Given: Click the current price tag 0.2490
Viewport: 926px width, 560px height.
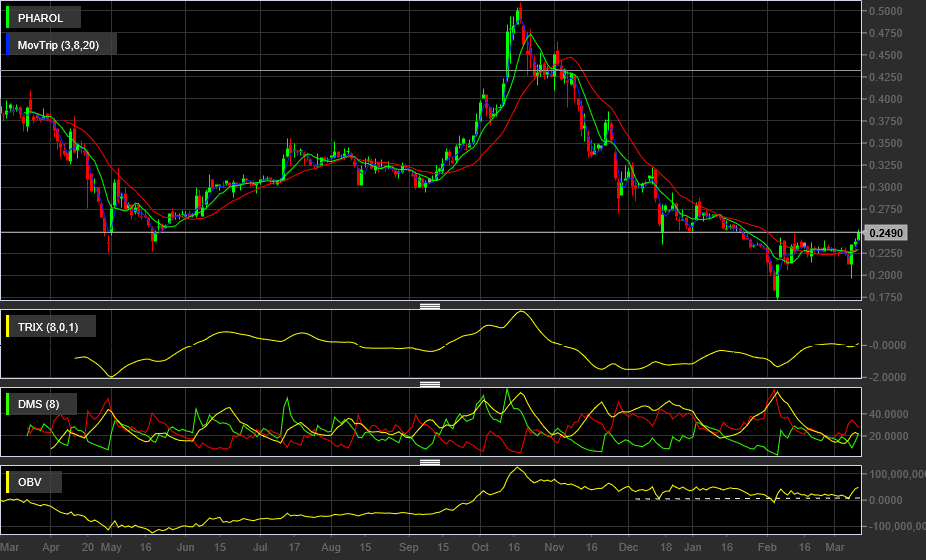Looking at the screenshot, I should [x=887, y=233].
